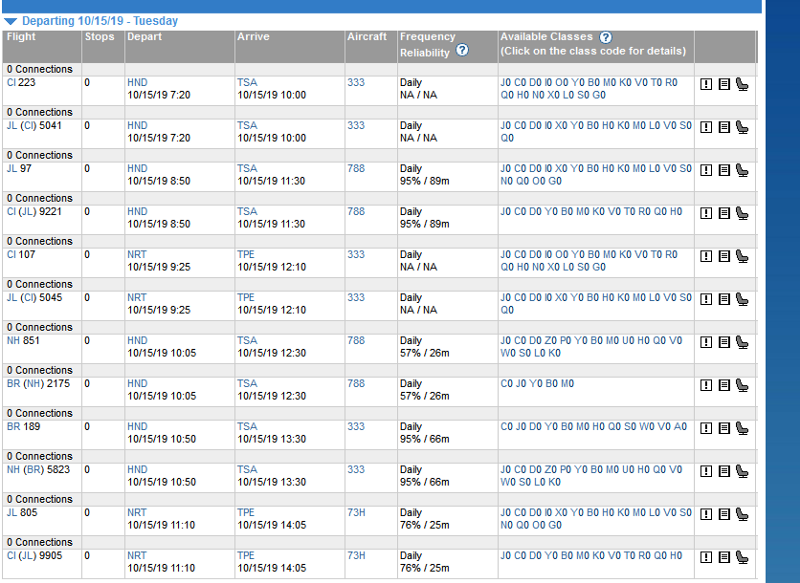Open alert info icon for BR (NH) 2175

(706, 385)
